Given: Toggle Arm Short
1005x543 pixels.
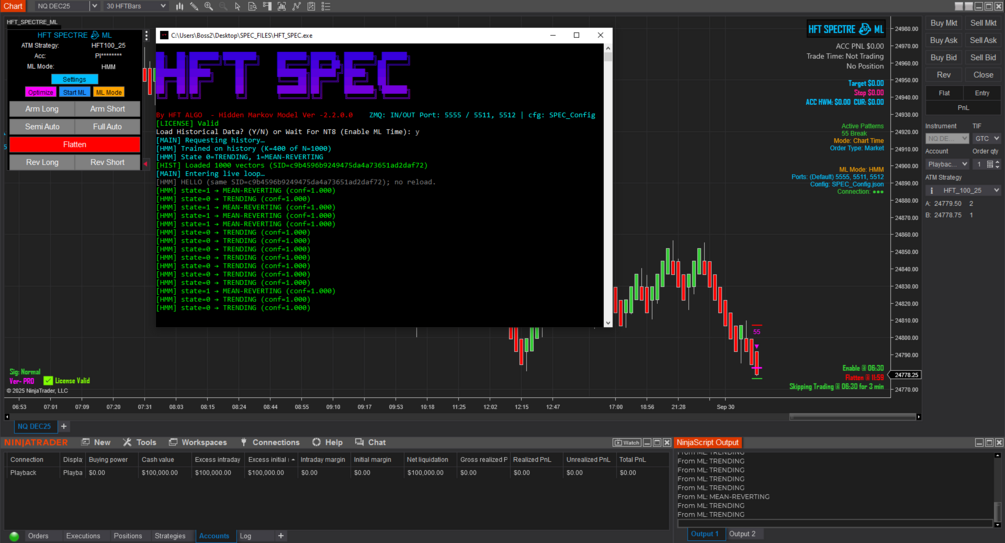Looking at the screenshot, I should coord(107,109).
